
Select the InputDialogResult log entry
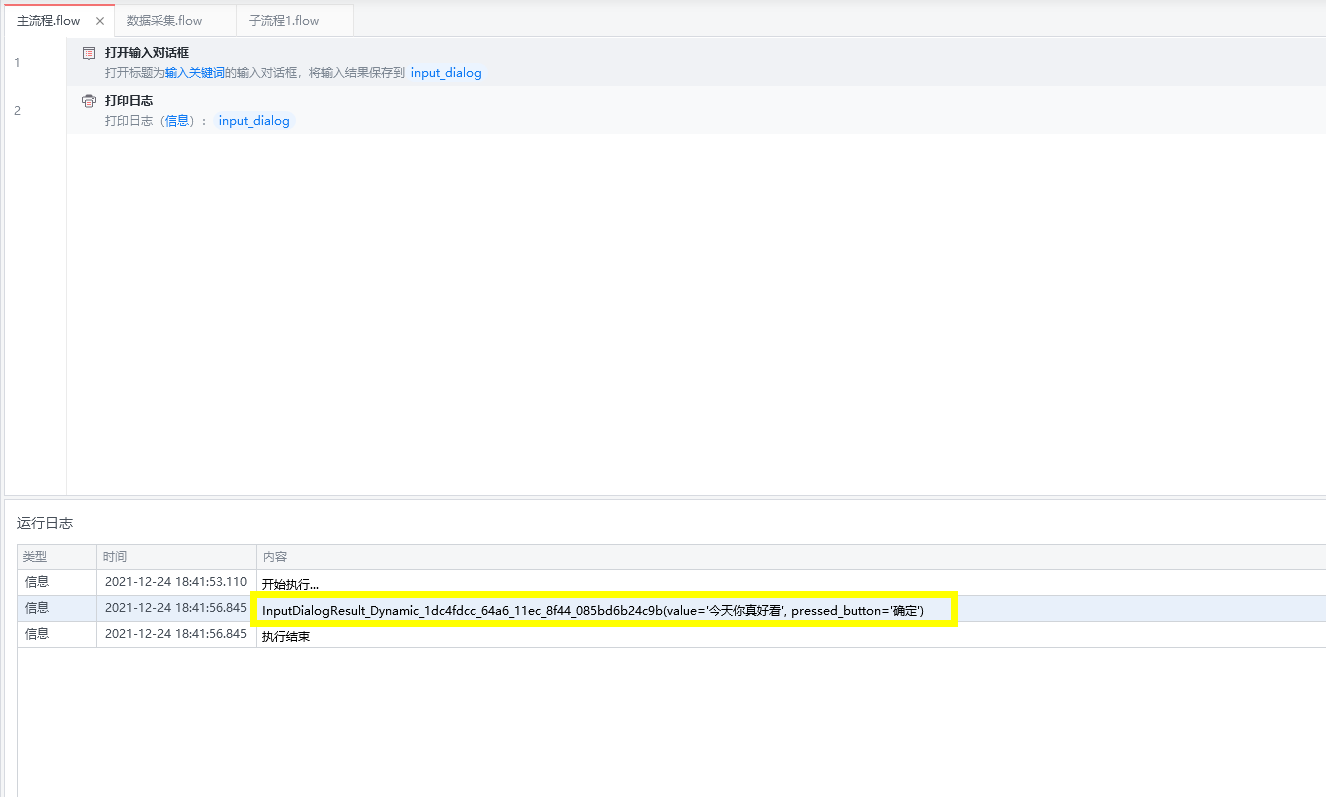(592, 610)
